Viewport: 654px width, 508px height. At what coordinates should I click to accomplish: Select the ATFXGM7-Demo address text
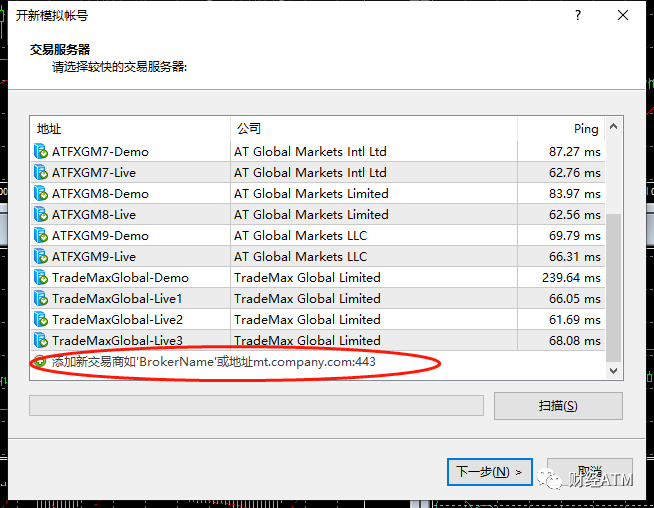pos(100,151)
